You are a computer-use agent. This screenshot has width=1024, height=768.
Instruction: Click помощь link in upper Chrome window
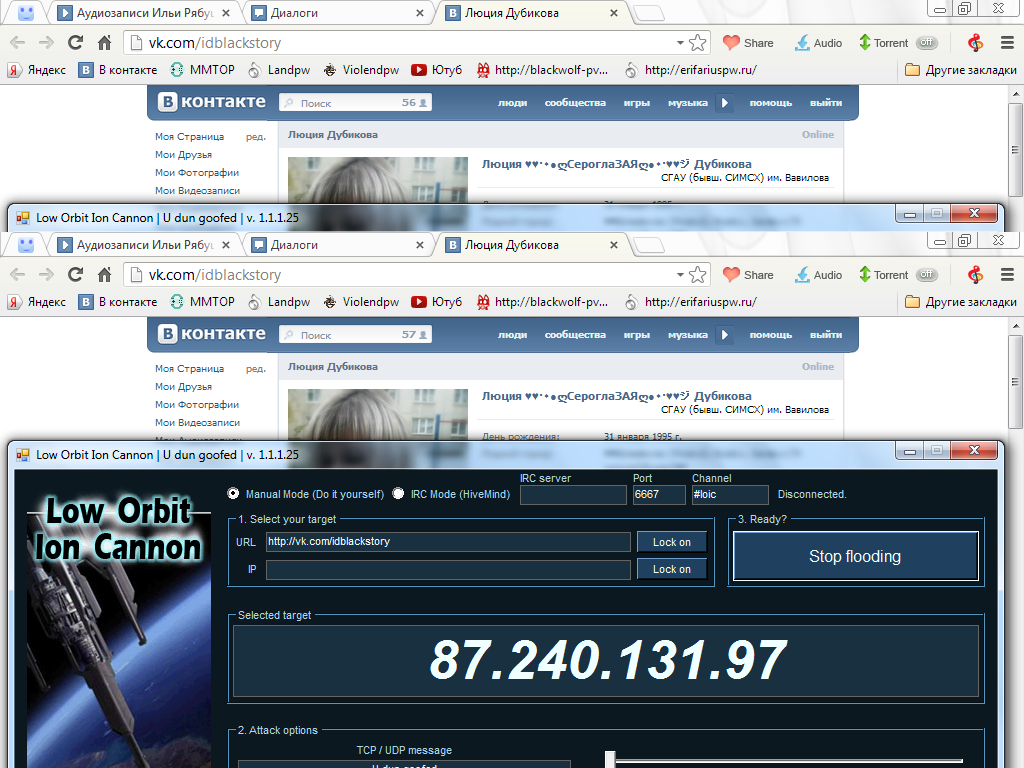click(771, 103)
